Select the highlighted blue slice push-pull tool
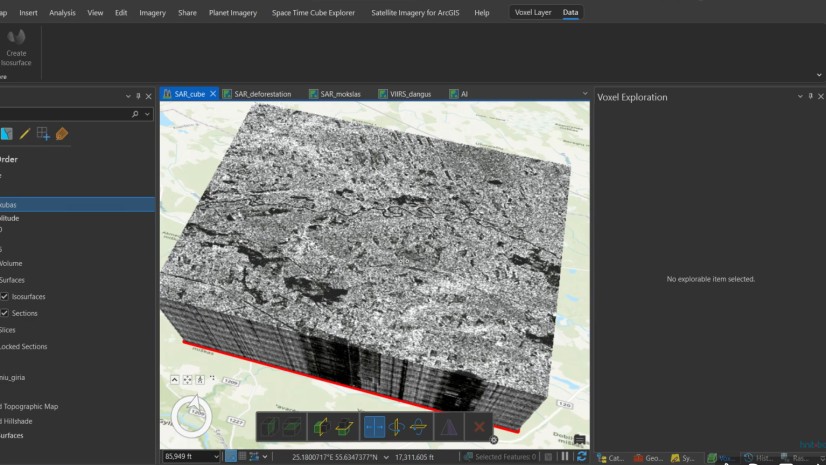 click(x=374, y=427)
